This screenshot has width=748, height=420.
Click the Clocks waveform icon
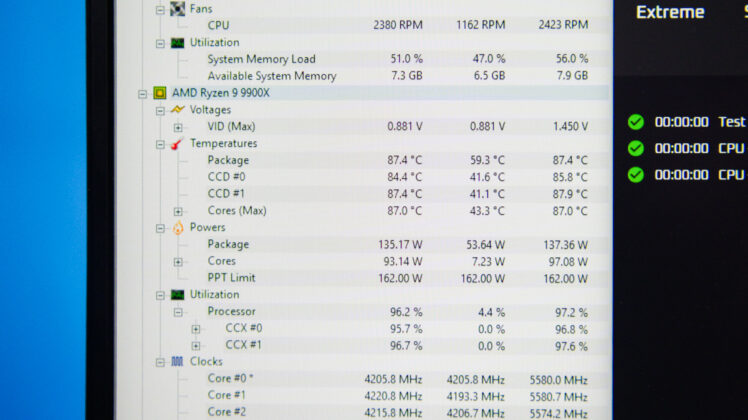click(x=177, y=362)
